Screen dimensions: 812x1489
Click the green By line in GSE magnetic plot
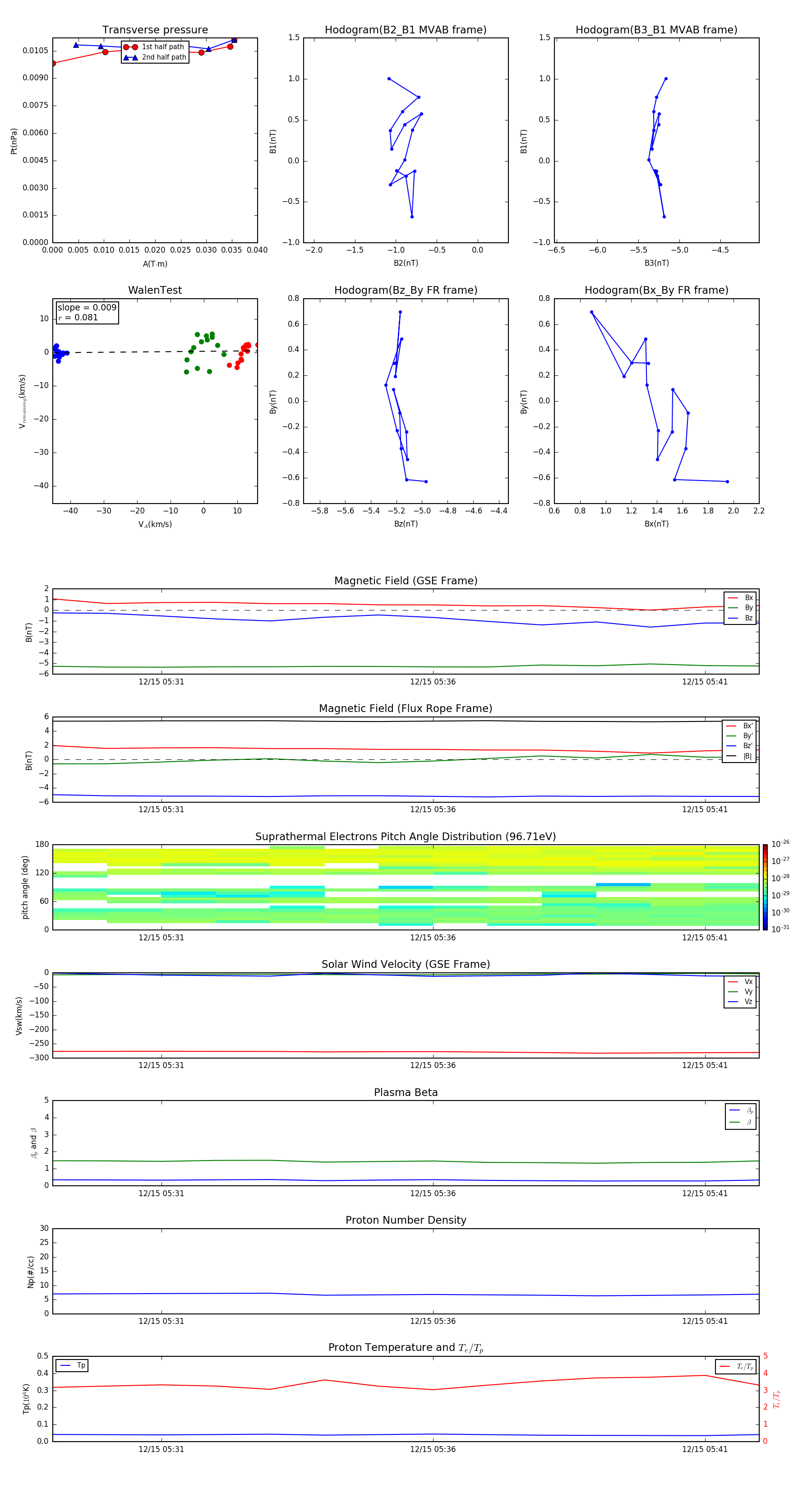point(406,666)
